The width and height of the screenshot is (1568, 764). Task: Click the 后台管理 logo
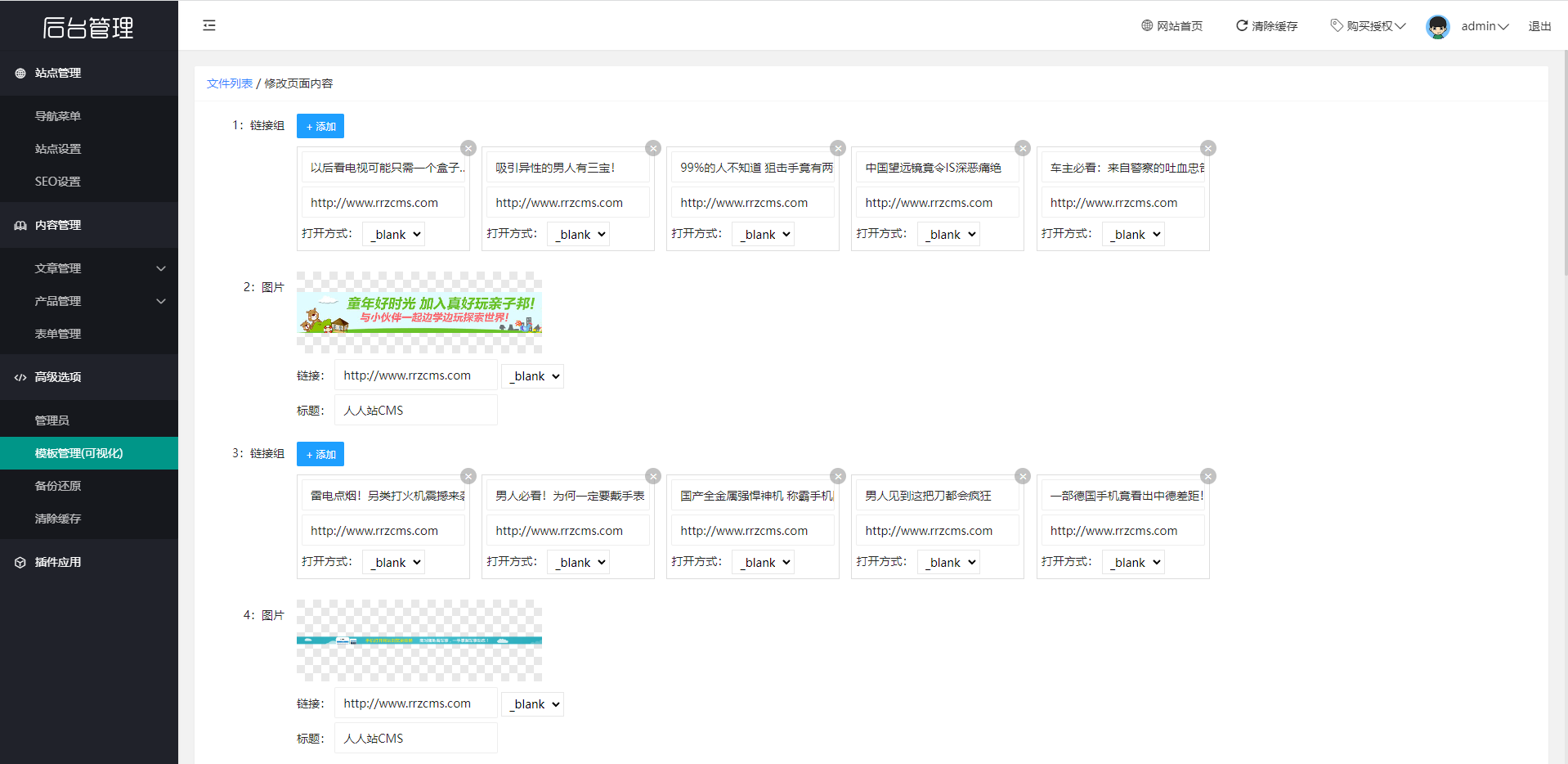click(x=88, y=27)
